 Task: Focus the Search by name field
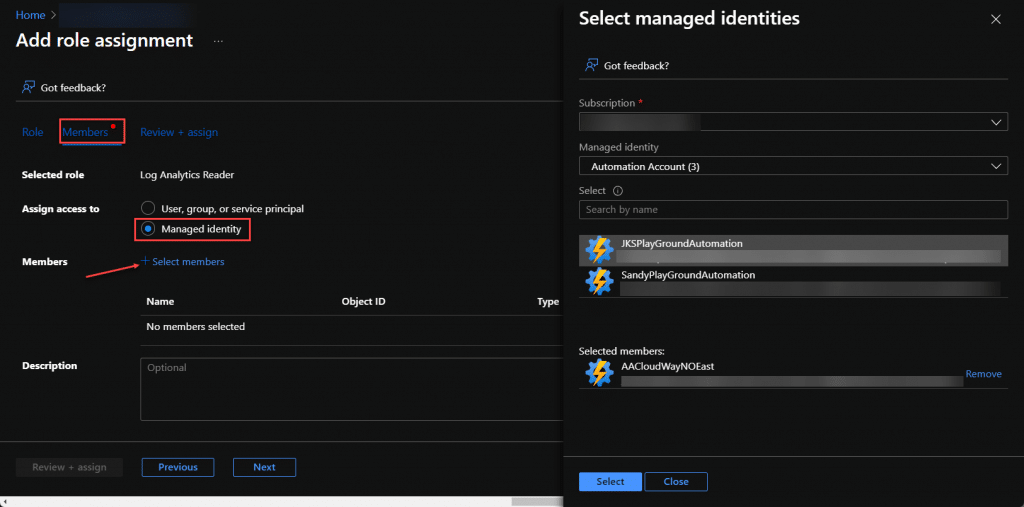(793, 210)
